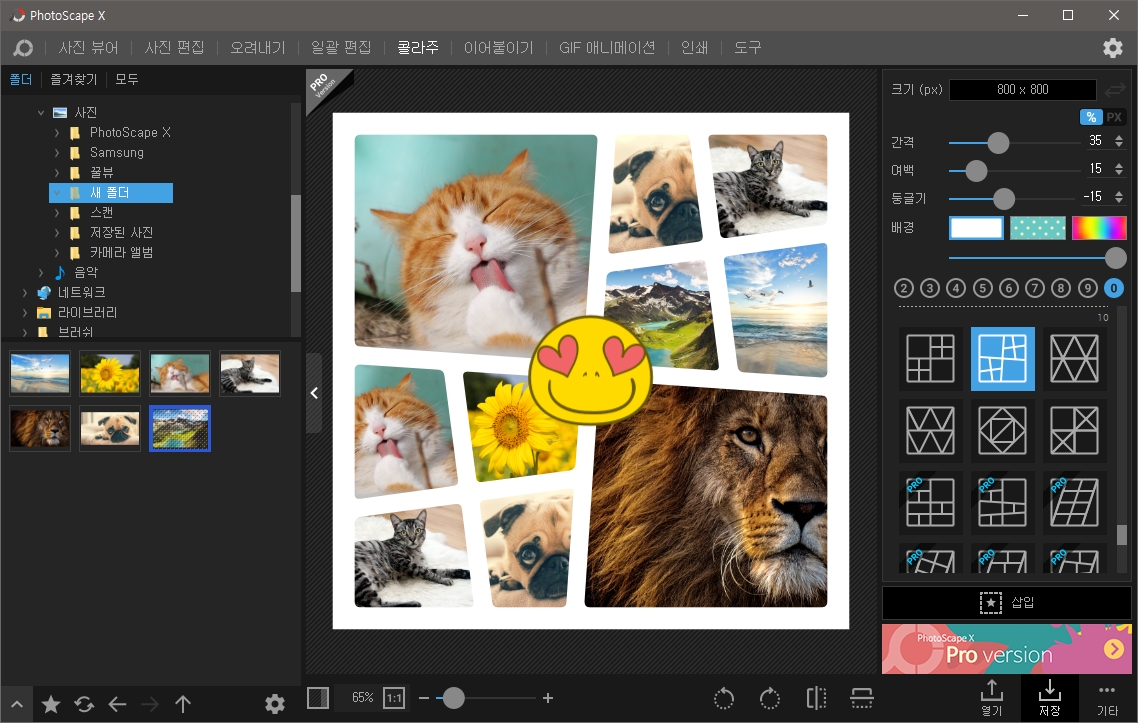Expand the 스캔 folder
1138x723 pixels.
(x=57, y=213)
